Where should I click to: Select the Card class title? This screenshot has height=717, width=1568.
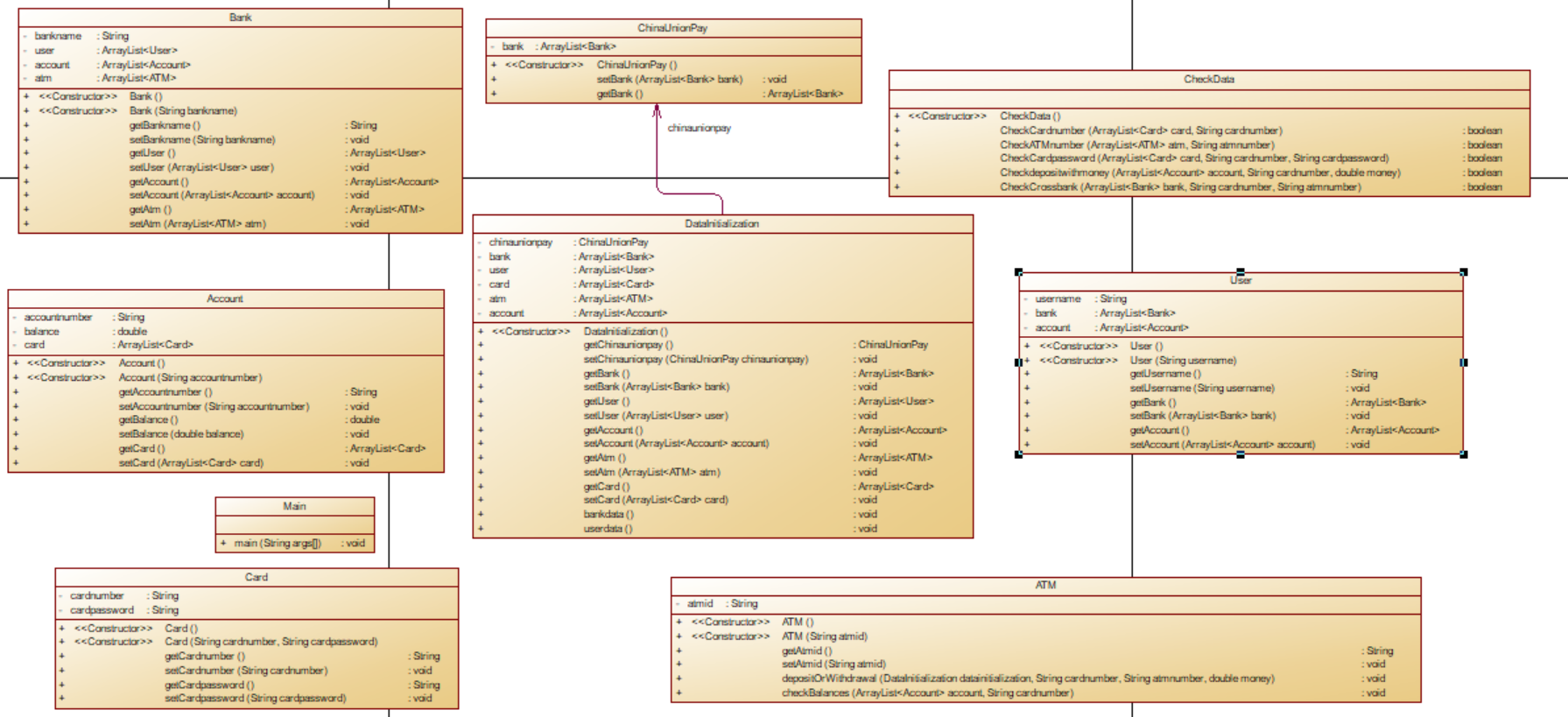click(x=257, y=577)
